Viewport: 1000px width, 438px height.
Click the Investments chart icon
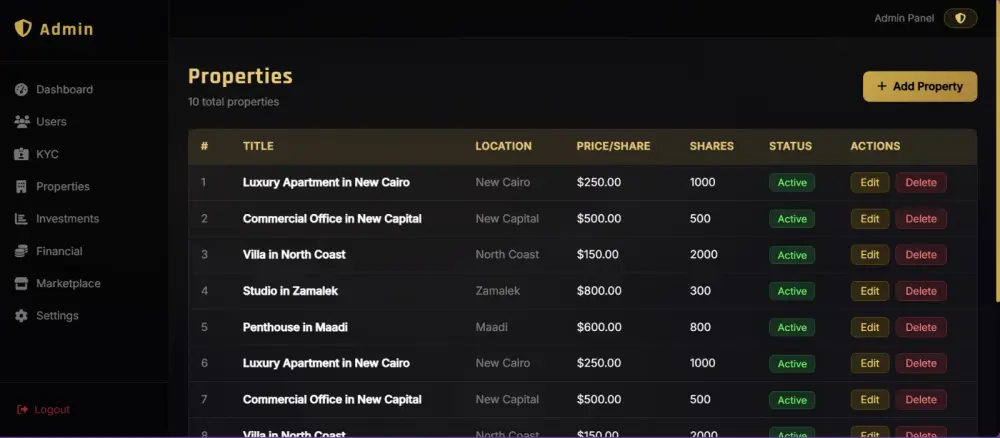tap(21, 219)
